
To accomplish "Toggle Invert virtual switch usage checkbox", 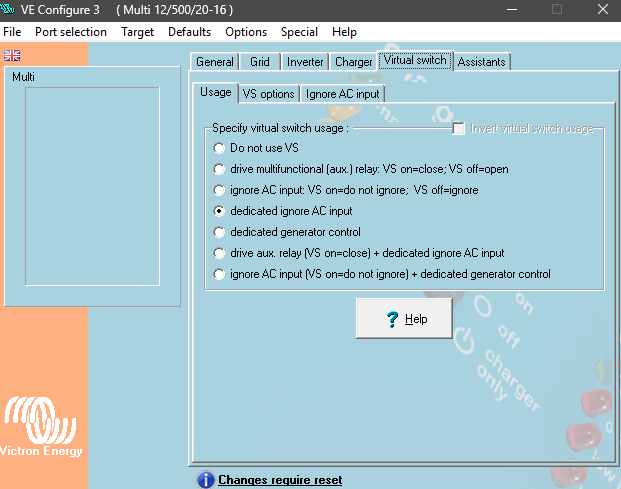I will (x=459, y=129).
